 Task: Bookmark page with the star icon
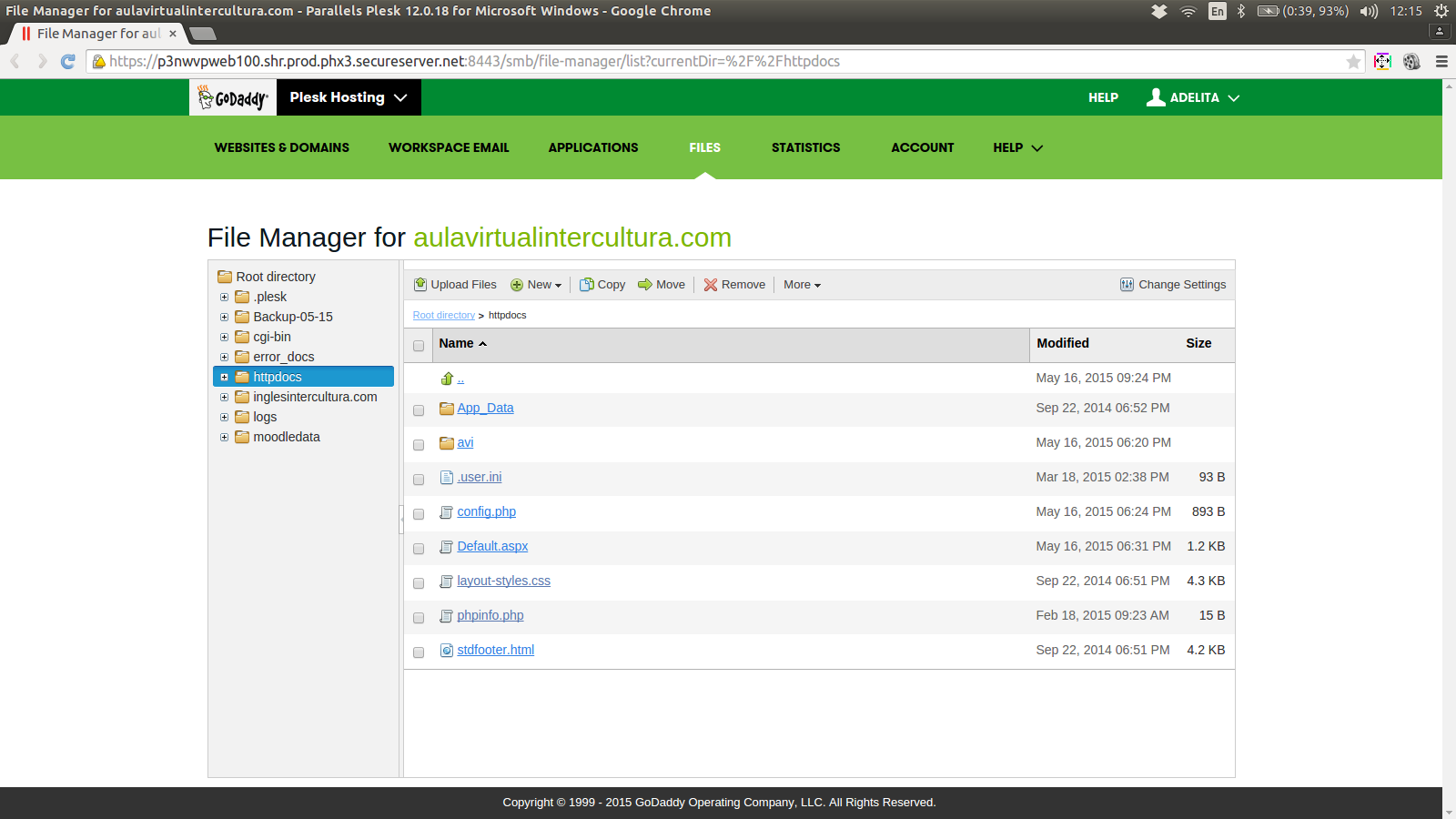click(1353, 61)
